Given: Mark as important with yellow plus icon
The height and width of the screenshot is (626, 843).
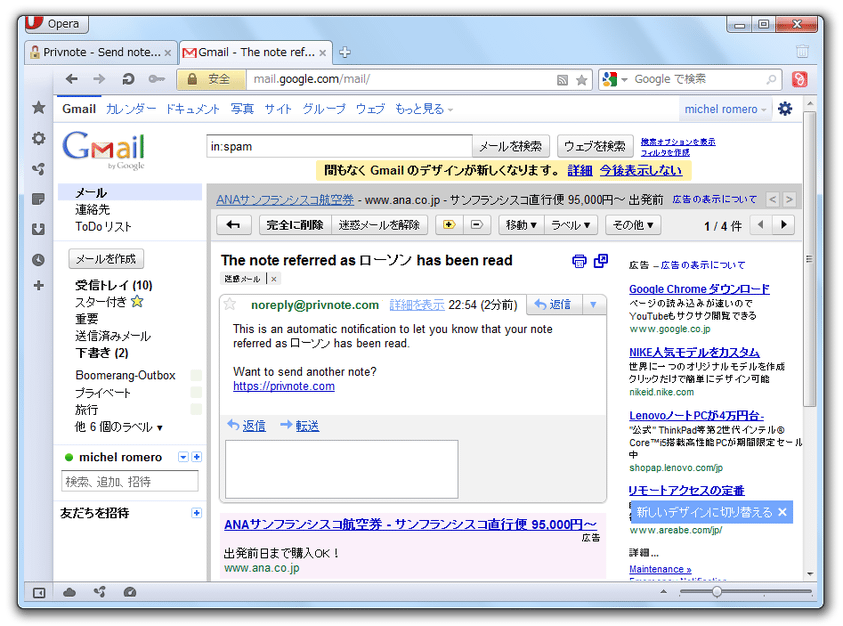Looking at the screenshot, I should click(449, 225).
